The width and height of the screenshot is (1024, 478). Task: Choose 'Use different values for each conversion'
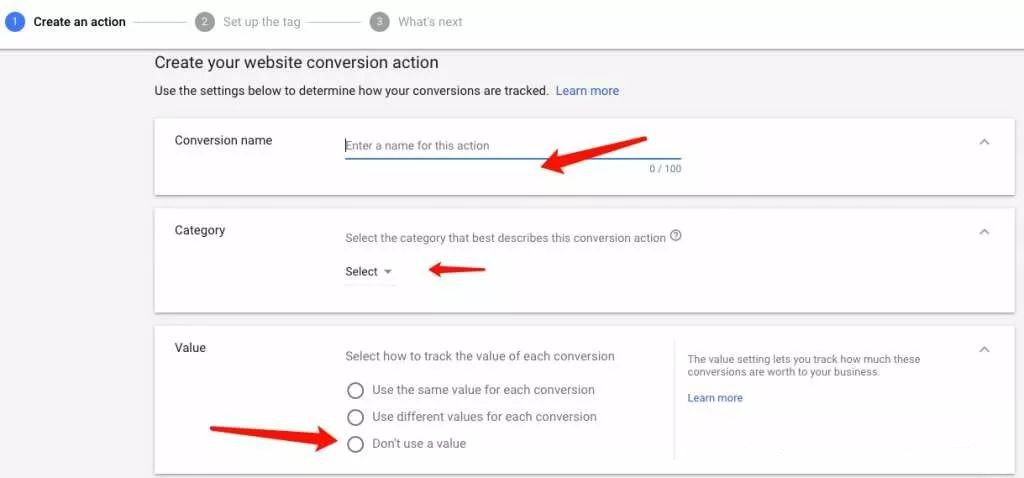pyautogui.click(x=355, y=417)
